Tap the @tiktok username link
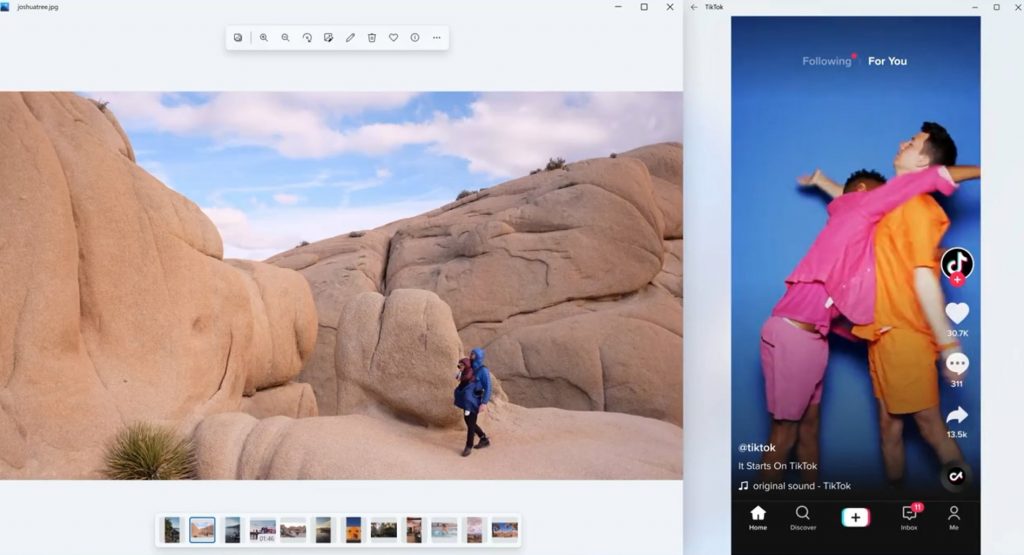This screenshot has height=555, width=1024. coord(757,448)
